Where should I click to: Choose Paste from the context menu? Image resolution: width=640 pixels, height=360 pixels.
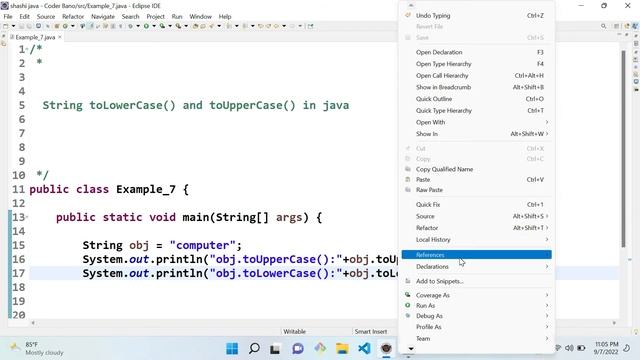476,180
